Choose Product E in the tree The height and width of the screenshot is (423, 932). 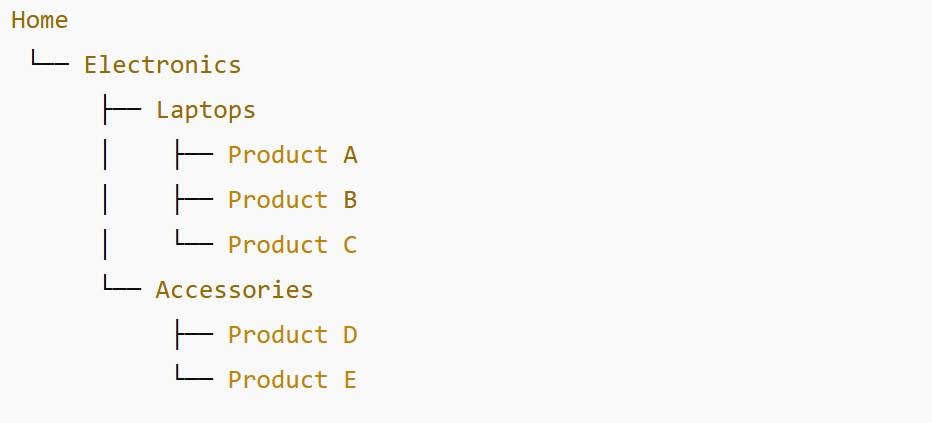292,380
